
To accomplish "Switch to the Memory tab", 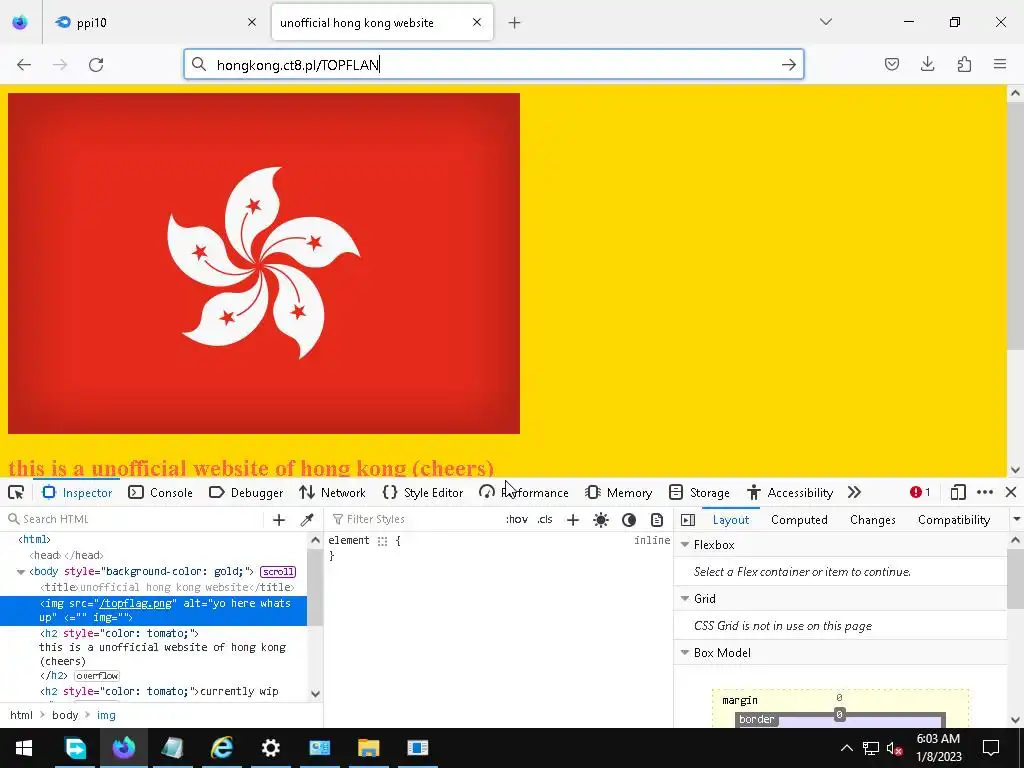I will click(x=618, y=492).
